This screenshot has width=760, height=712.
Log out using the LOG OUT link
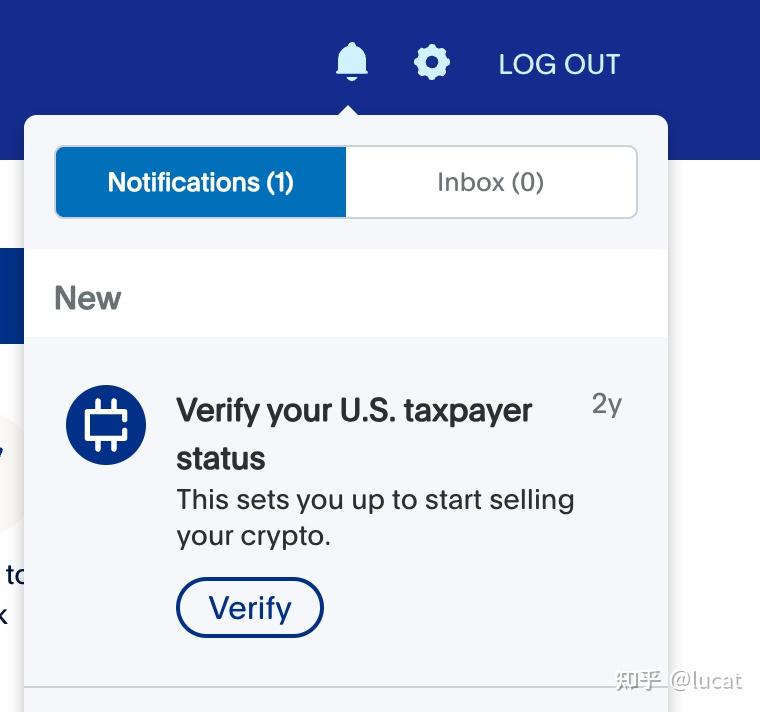click(559, 64)
